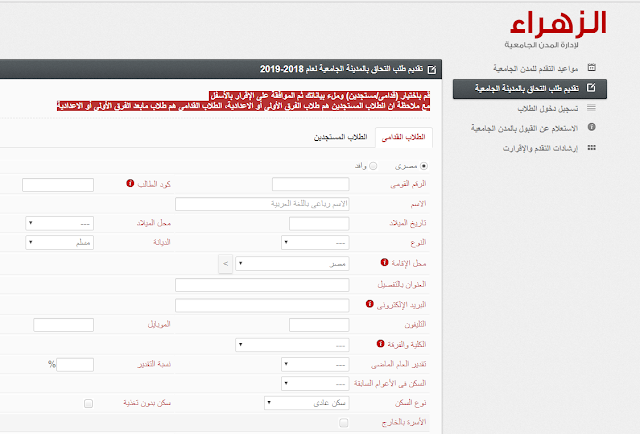Click the كود الطالب input field
This screenshot has height=434, width=640.
coord(58,185)
